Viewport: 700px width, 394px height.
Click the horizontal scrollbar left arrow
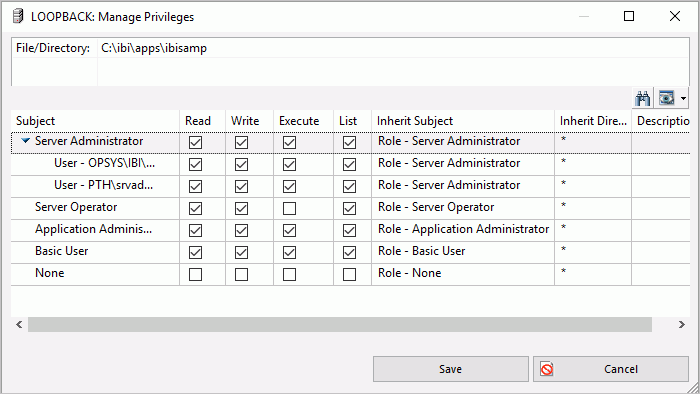19,324
